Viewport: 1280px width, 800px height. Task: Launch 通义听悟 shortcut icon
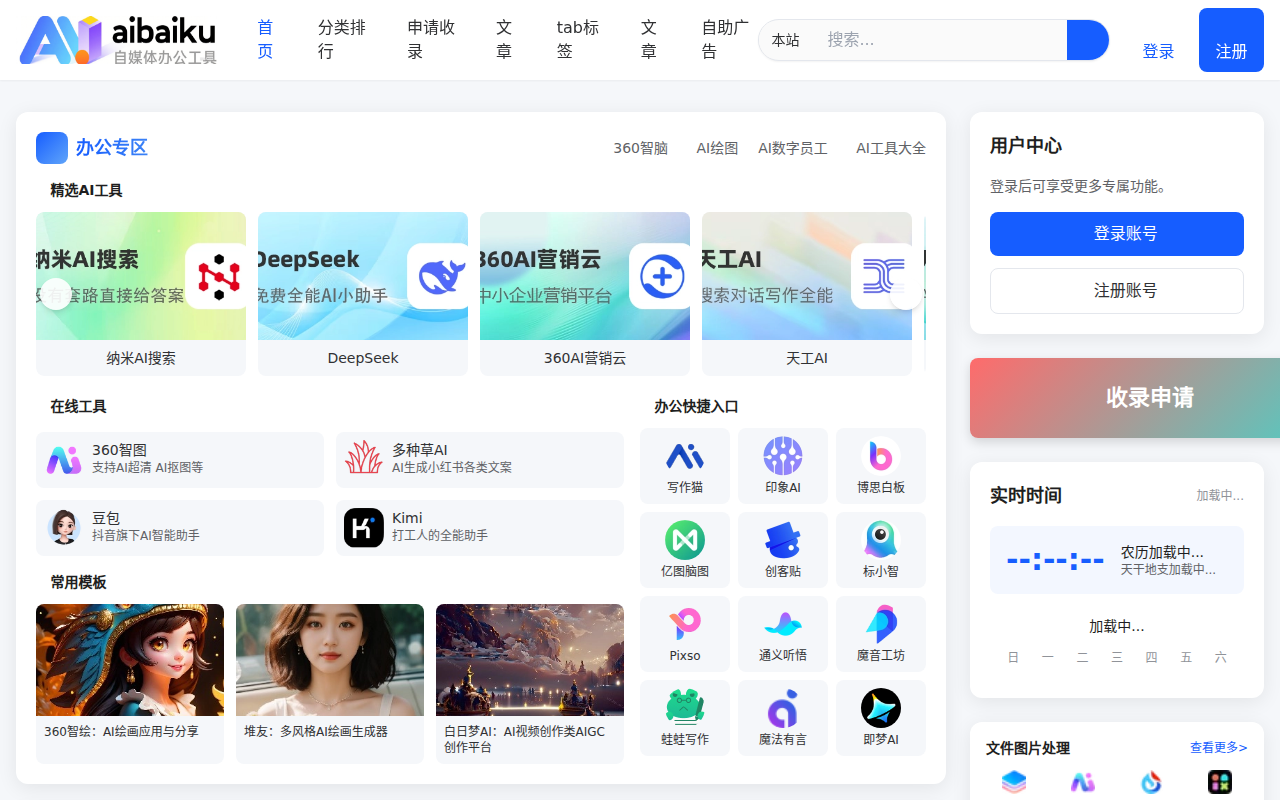pos(783,624)
